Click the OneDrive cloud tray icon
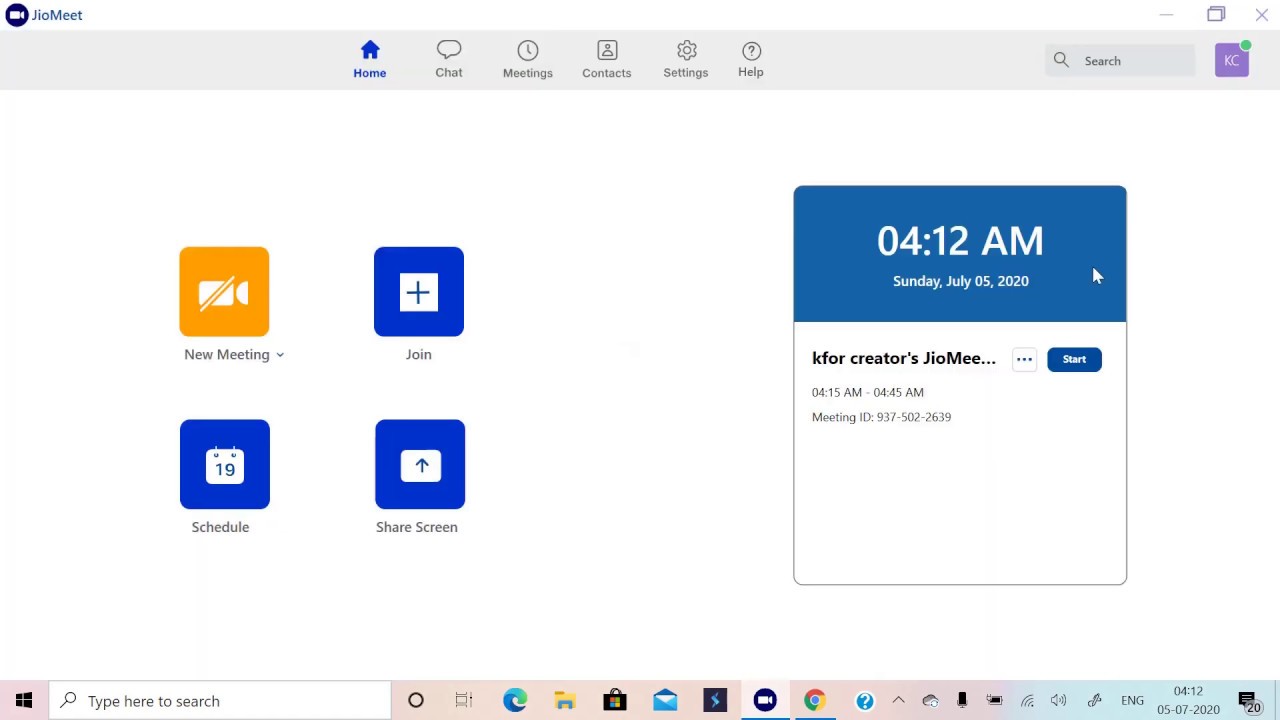 (x=930, y=701)
